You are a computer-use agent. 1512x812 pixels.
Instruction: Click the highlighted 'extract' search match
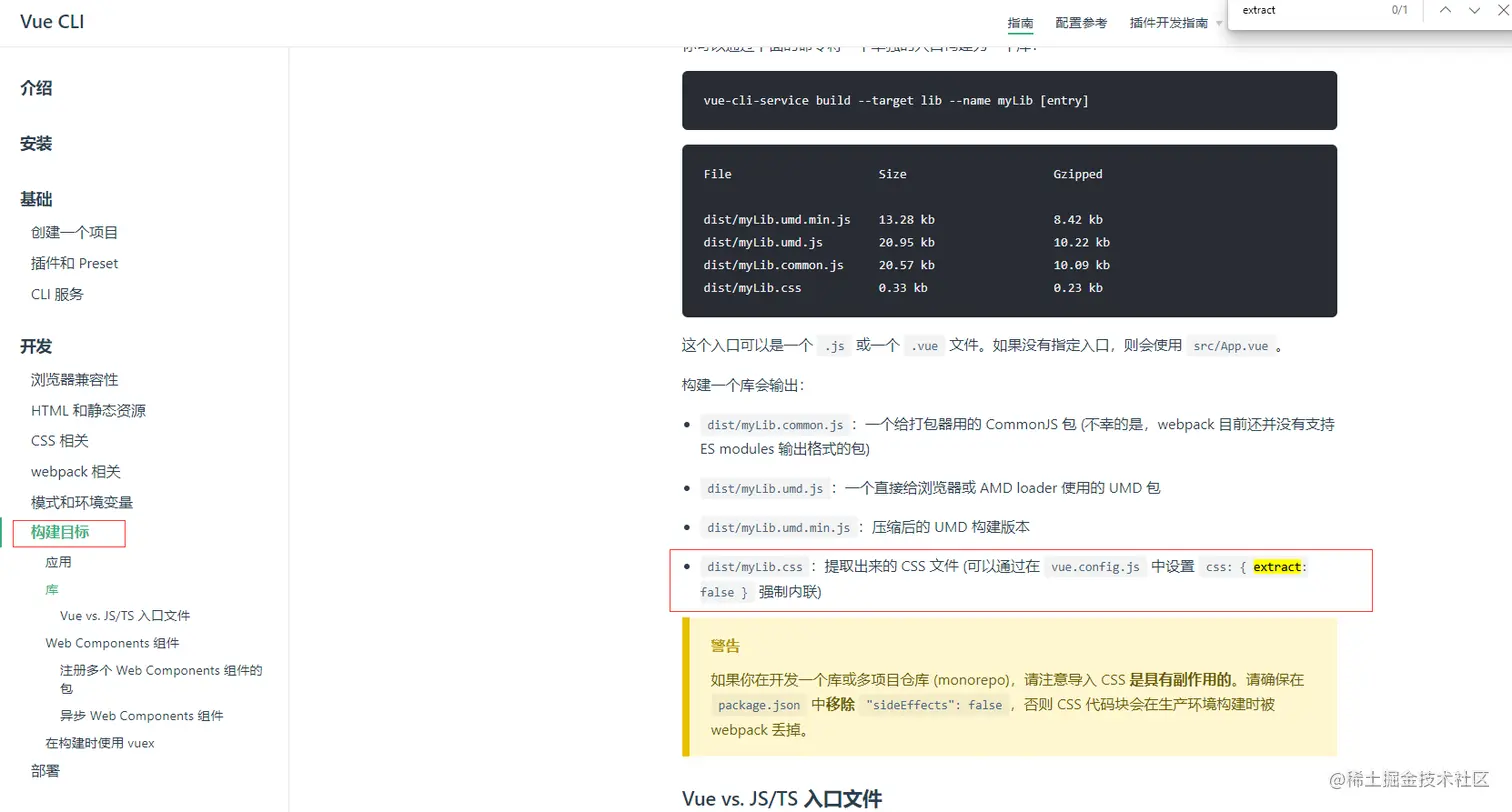tap(1277, 567)
